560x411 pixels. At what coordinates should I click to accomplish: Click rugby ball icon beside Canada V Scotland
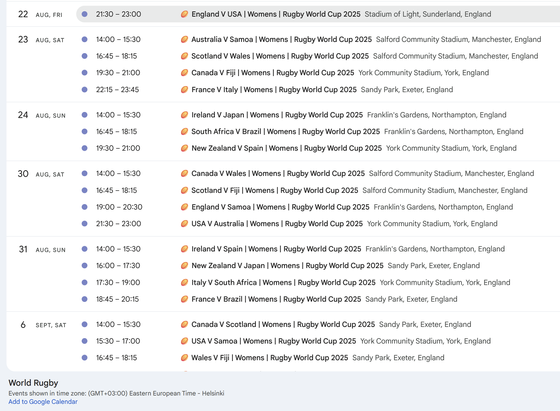184,325
